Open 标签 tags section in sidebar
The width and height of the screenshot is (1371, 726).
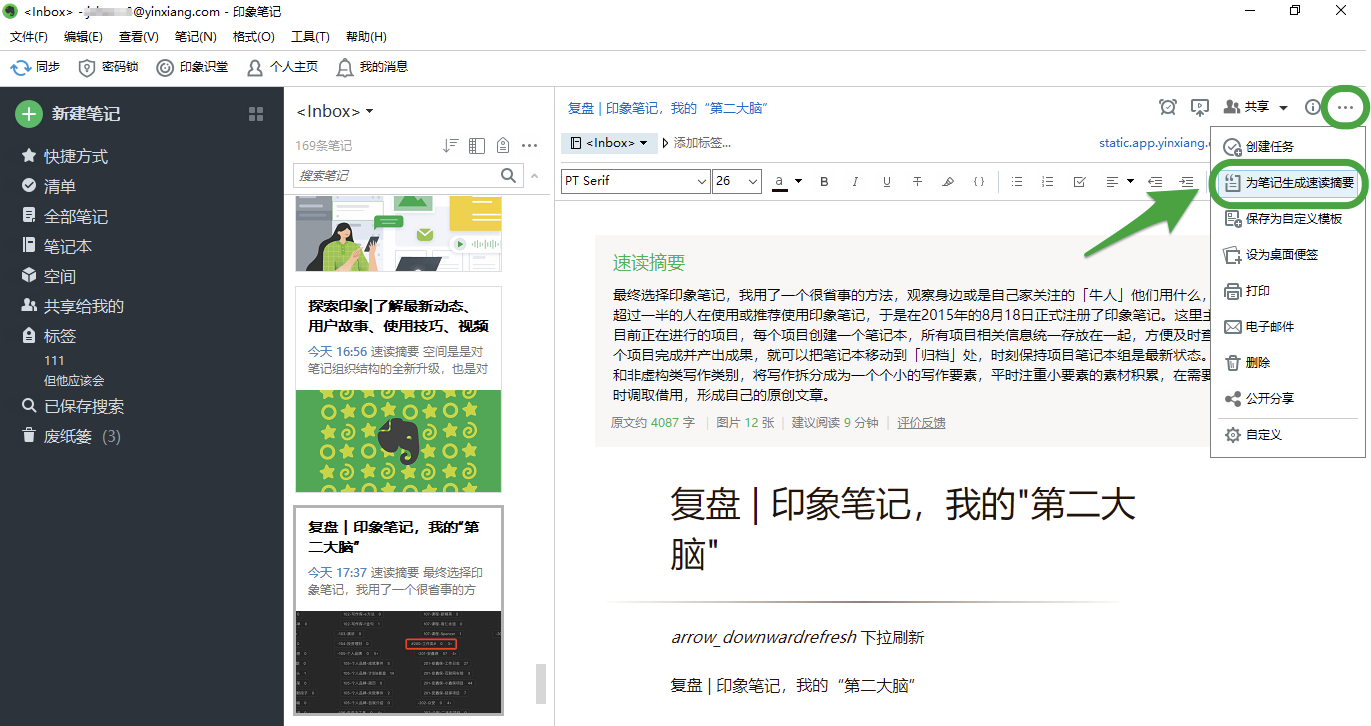click(49, 336)
